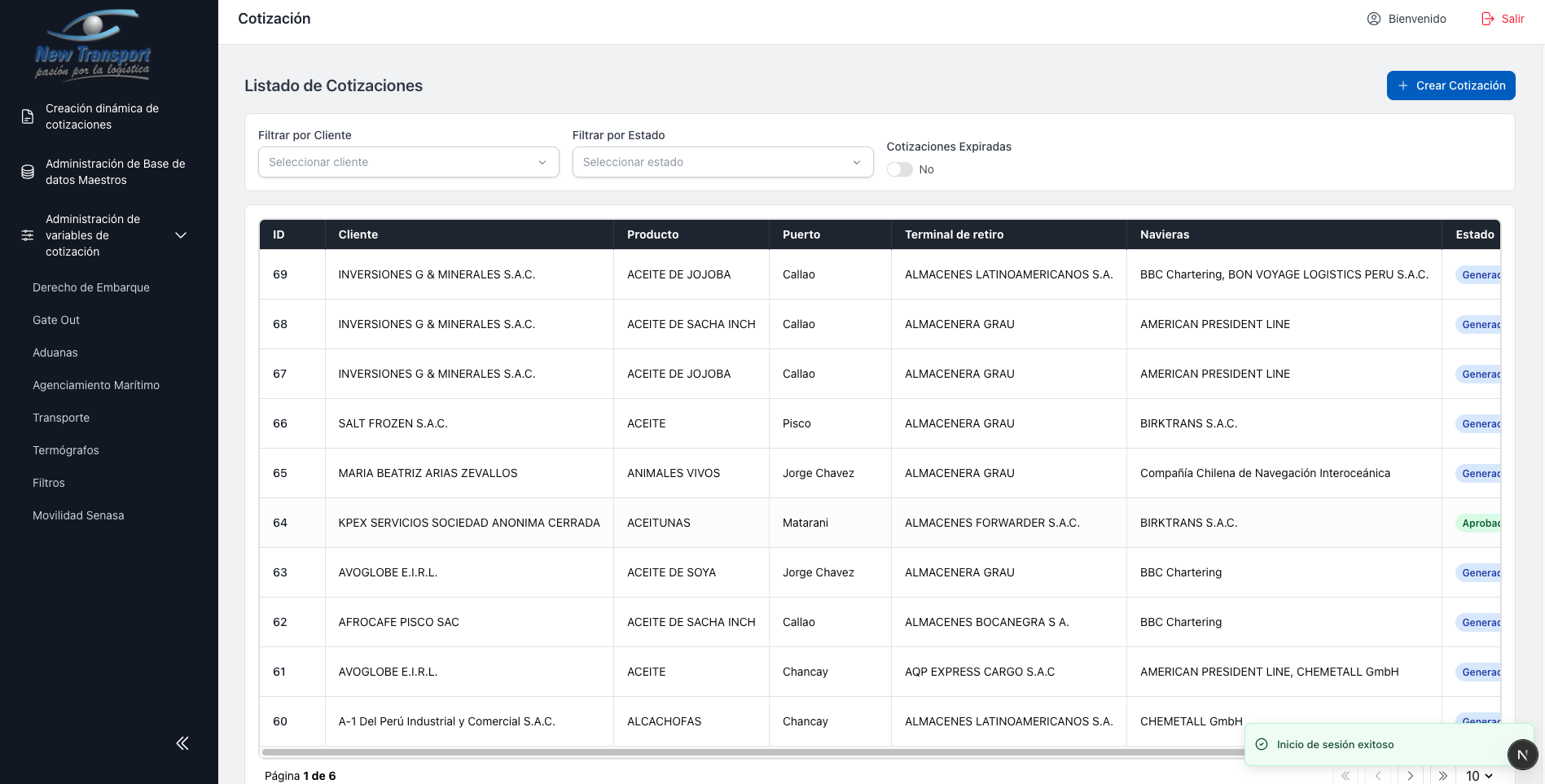Image resolution: width=1545 pixels, height=784 pixels.
Task: Click the horizontal table scrollbar
Action: coord(733,752)
